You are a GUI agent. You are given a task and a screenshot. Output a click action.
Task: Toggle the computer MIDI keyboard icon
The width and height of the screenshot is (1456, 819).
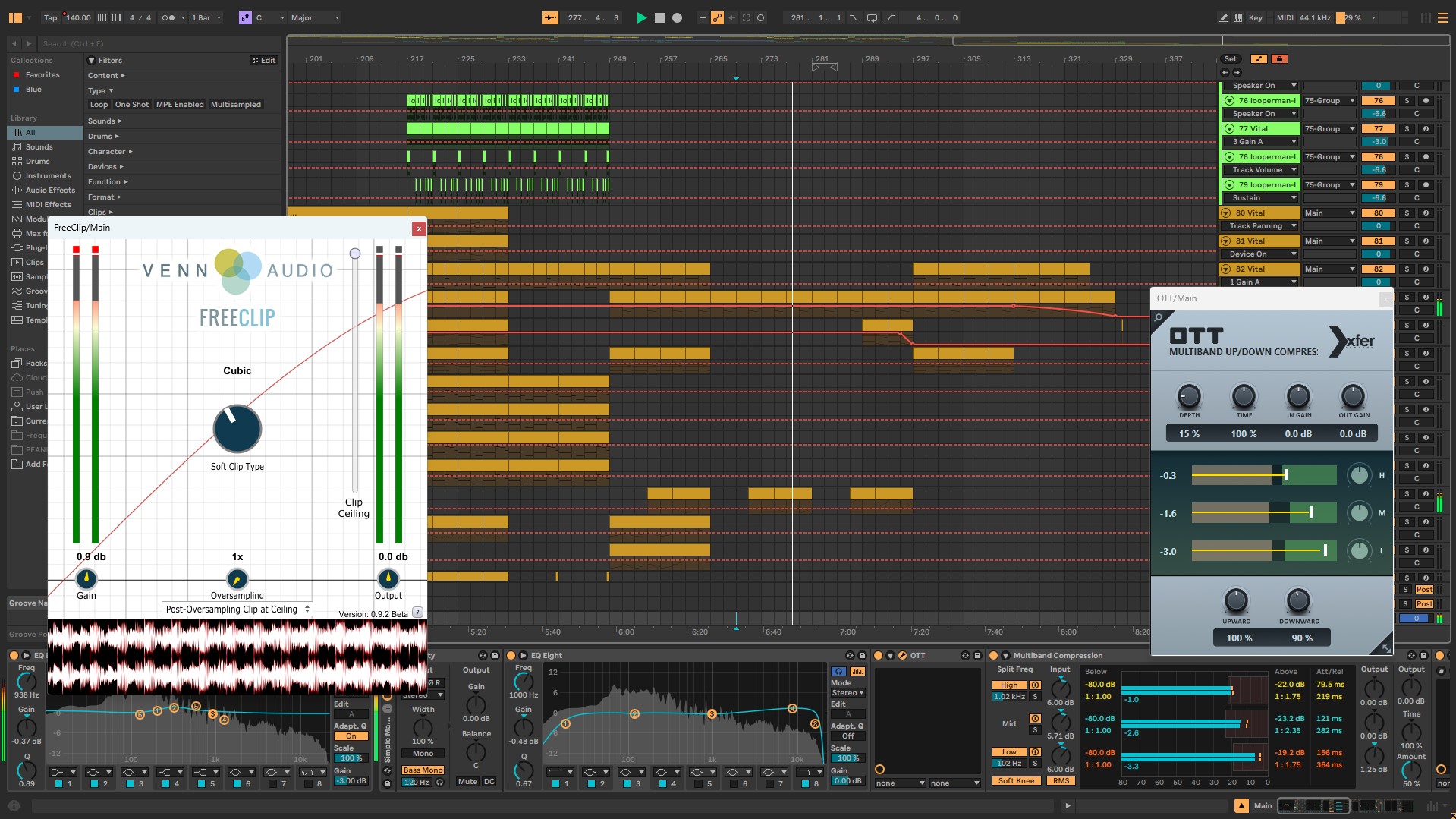(1238, 17)
